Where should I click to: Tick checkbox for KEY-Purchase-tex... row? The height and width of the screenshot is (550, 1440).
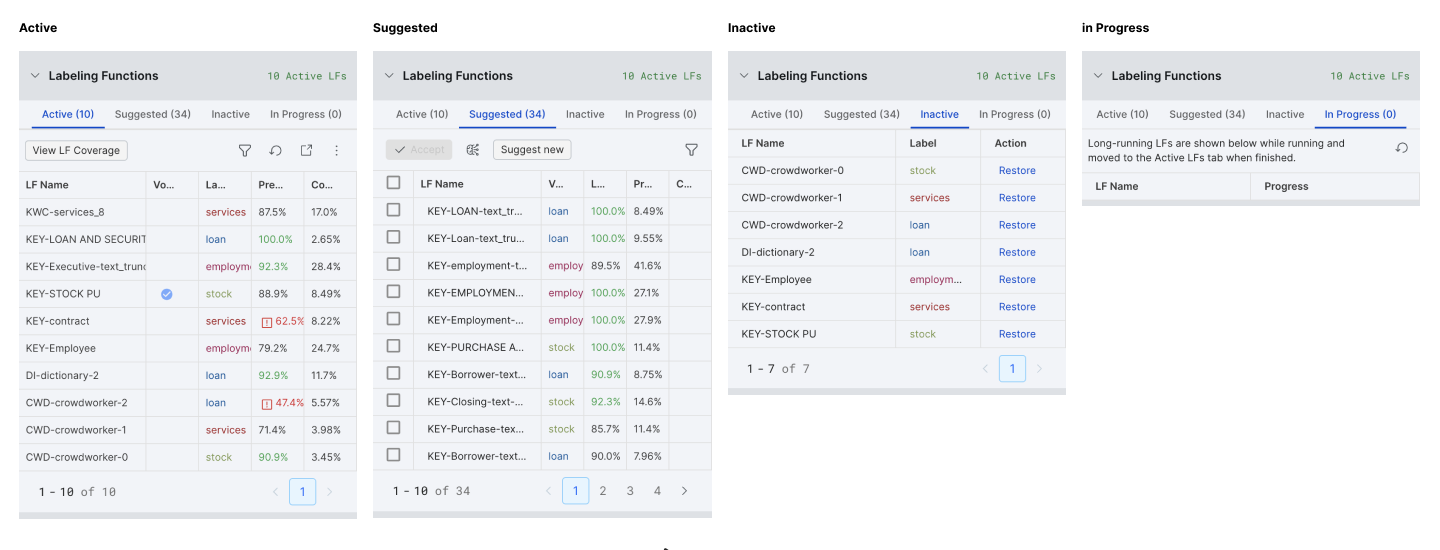tap(394, 428)
